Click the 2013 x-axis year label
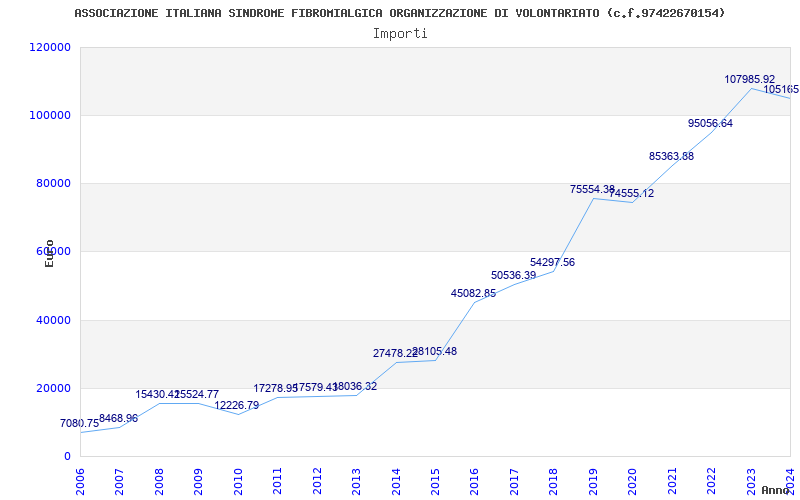800x500 pixels. [356, 482]
